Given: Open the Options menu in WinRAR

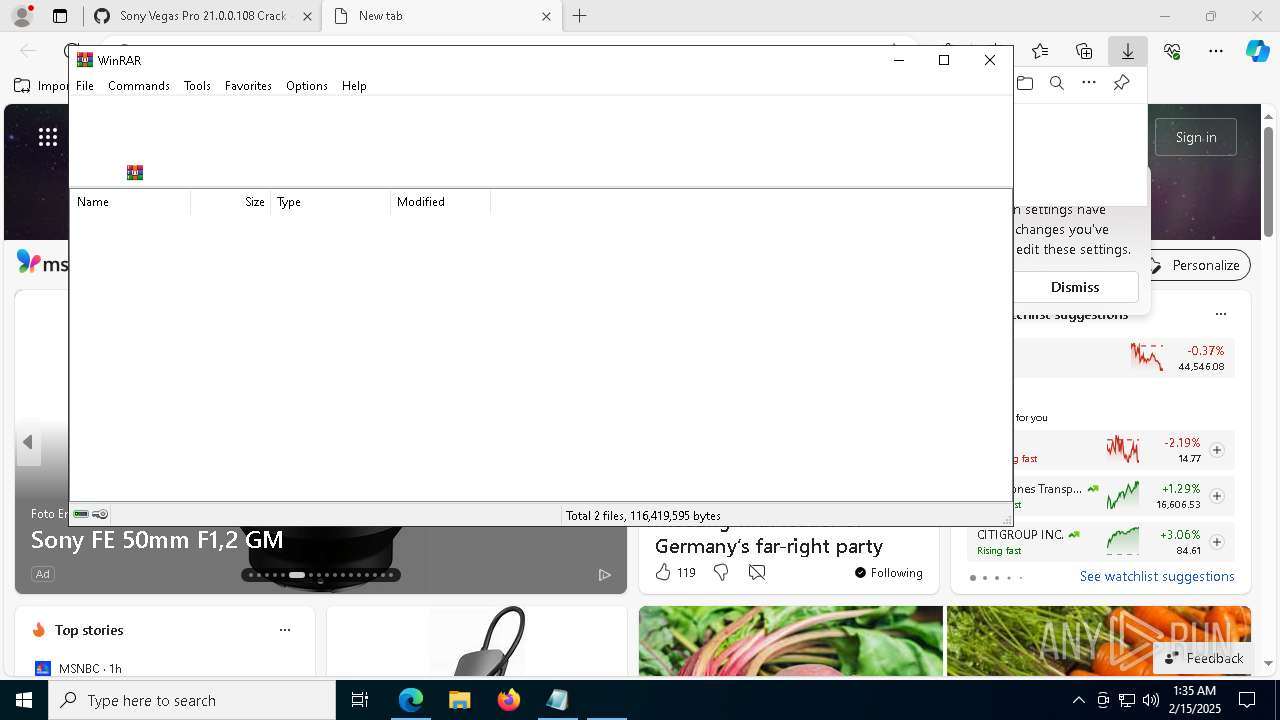Looking at the screenshot, I should [307, 86].
